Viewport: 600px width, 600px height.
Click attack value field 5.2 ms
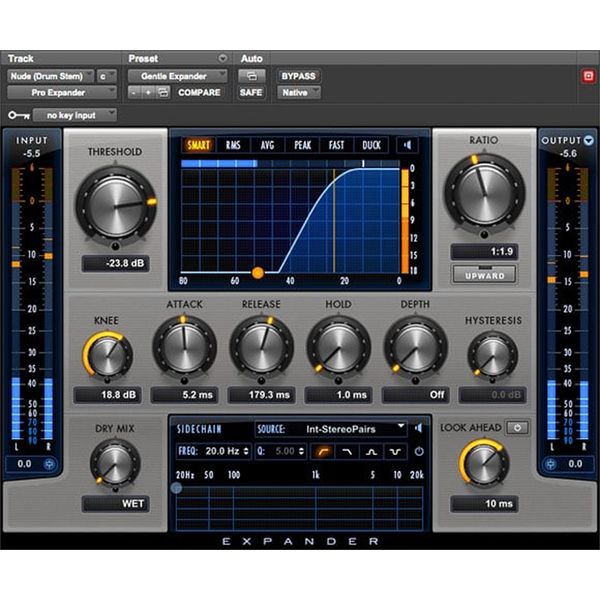pos(184,395)
